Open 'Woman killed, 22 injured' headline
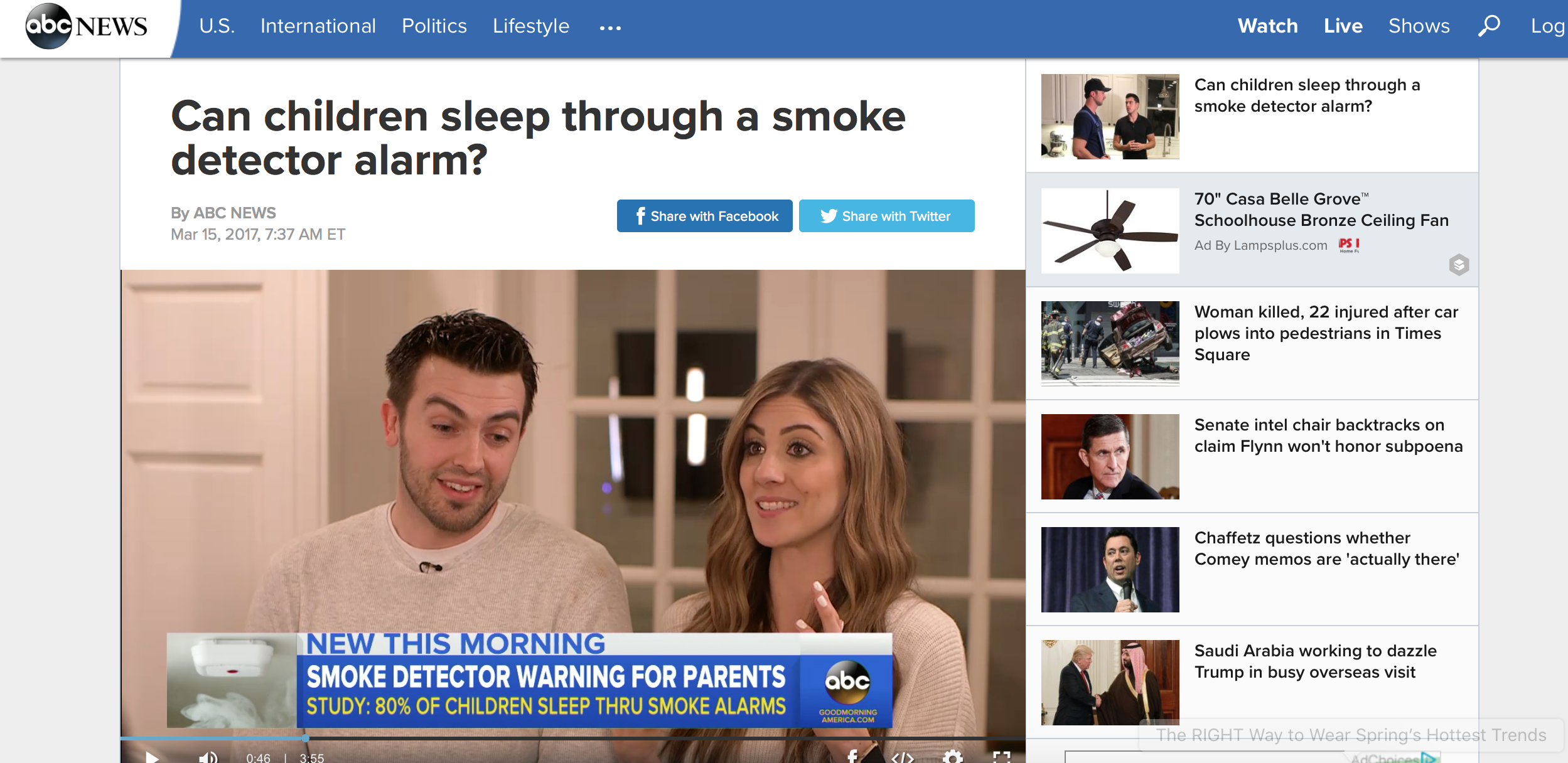1568x763 pixels. coord(1326,333)
